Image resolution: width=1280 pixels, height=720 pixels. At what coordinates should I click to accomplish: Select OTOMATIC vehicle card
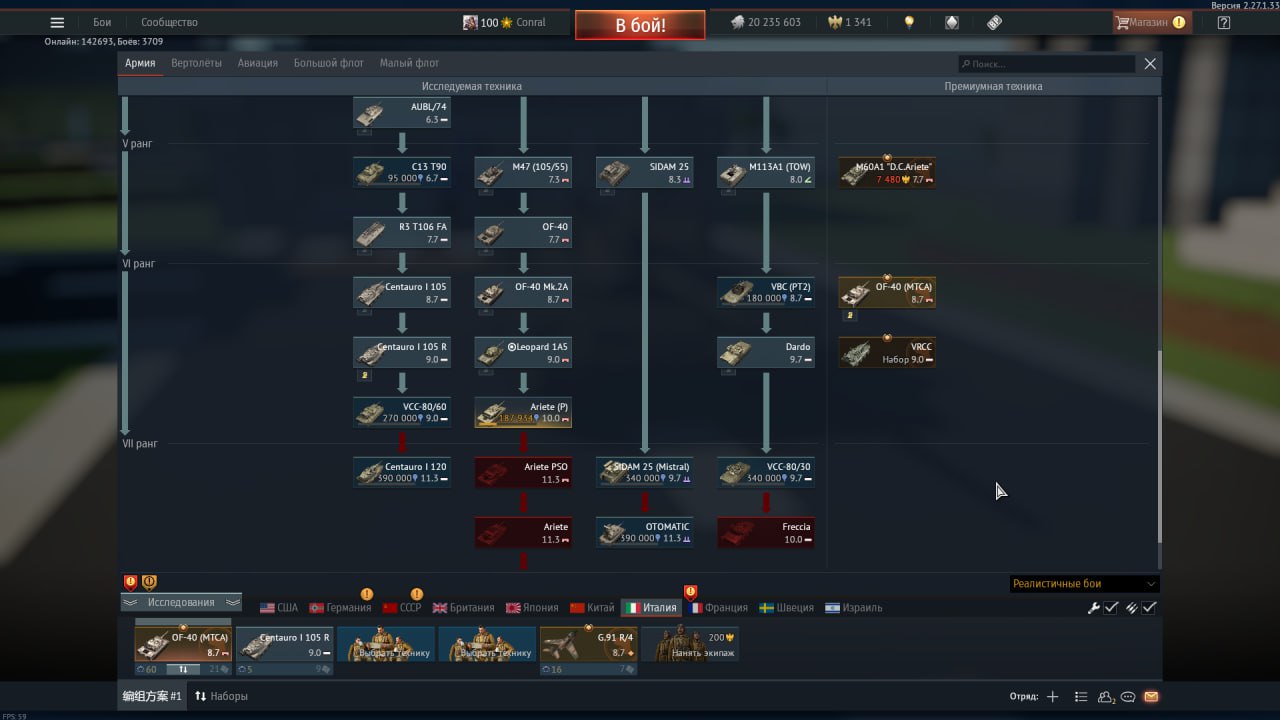(x=644, y=533)
